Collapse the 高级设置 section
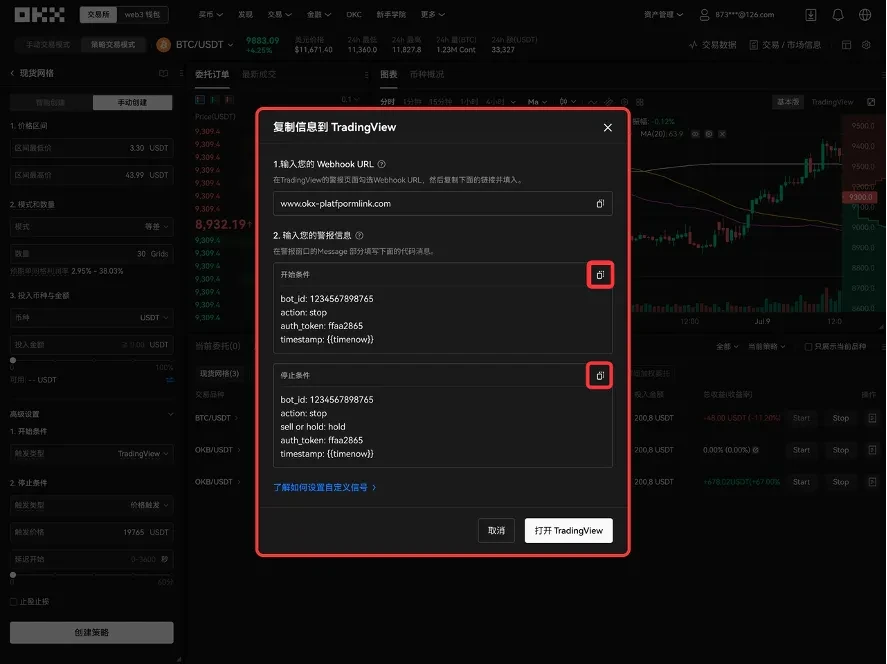 pos(170,414)
